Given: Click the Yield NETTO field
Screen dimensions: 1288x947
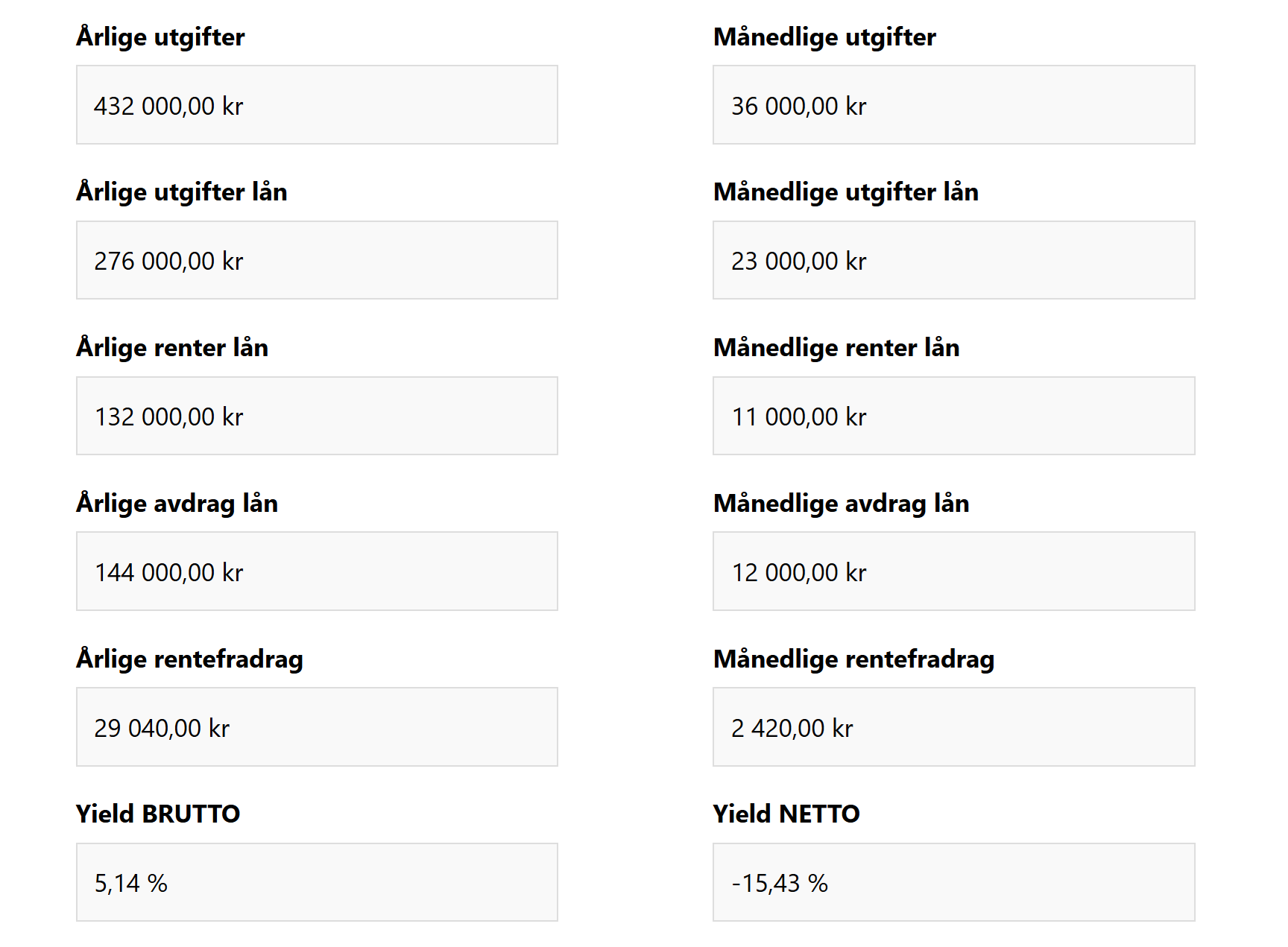Looking at the screenshot, I should (x=953, y=882).
